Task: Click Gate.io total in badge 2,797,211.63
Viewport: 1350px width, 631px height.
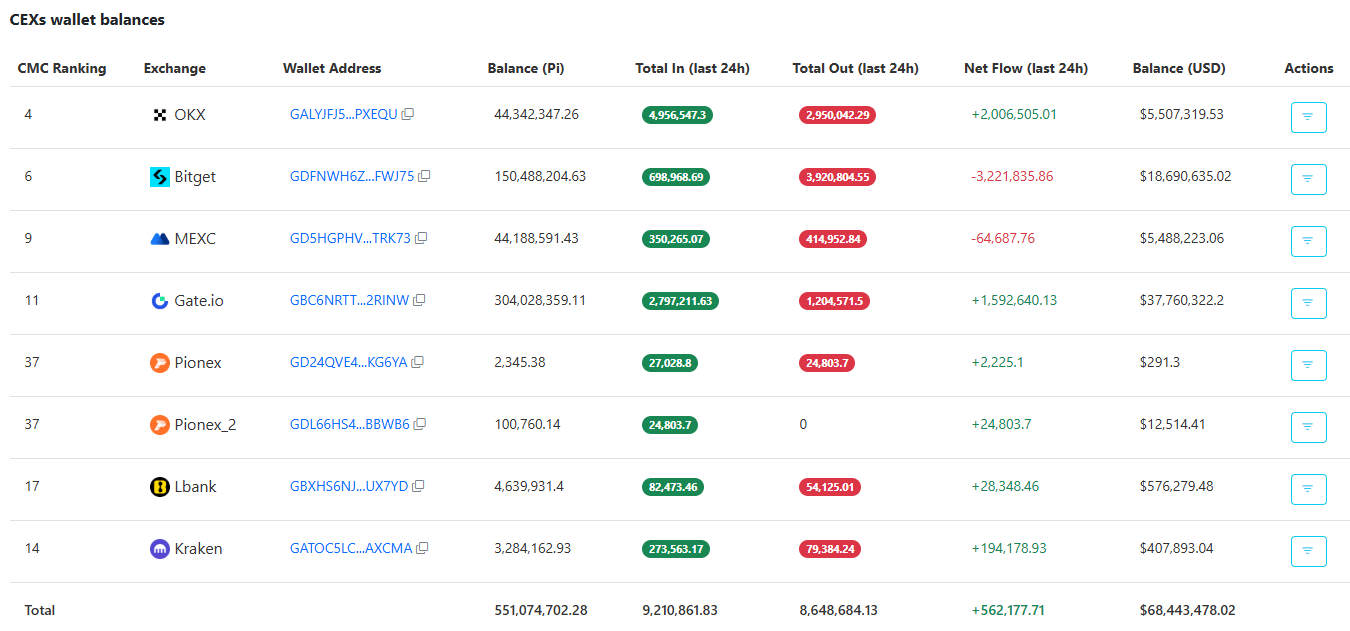Action: [x=680, y=301]
